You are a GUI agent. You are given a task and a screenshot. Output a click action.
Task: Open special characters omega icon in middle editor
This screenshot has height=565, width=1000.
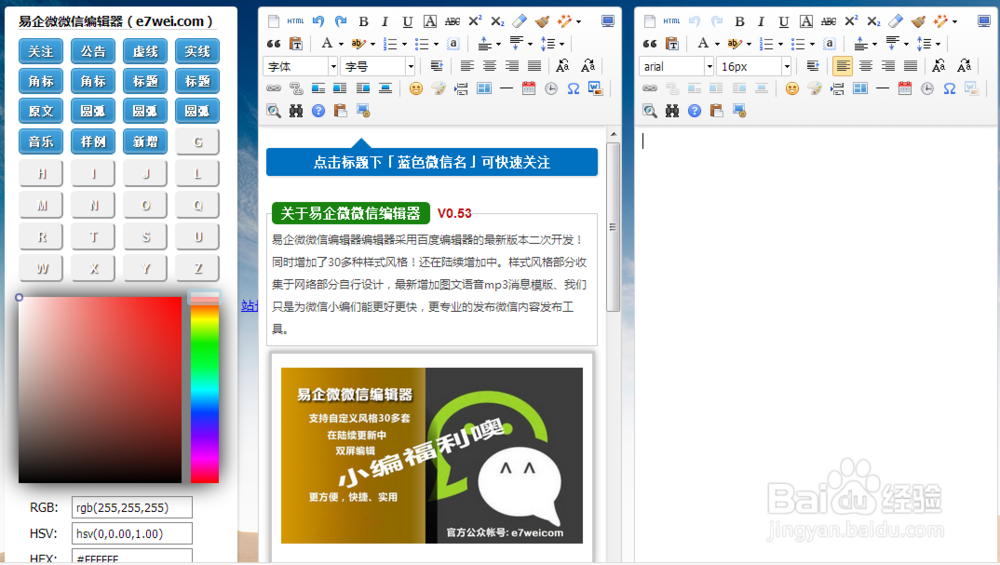tap(573, 89)
